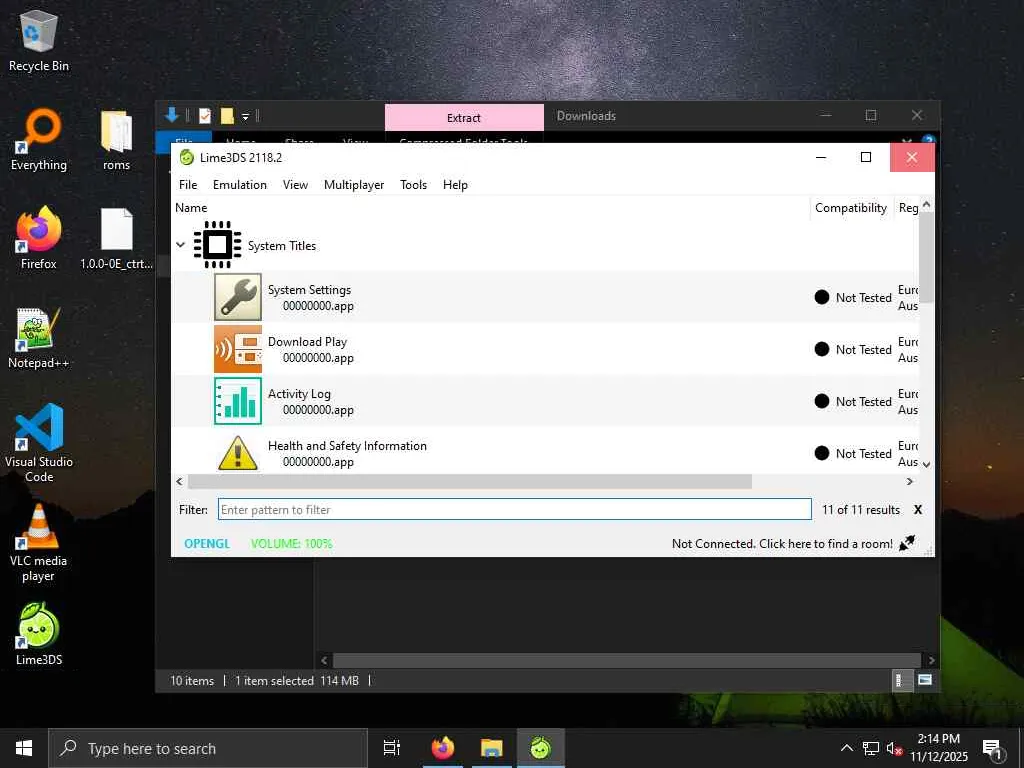Open the Recycle Bin desktop icon
This screenshot has height=768, width=1024.
[x=39, y=40]
